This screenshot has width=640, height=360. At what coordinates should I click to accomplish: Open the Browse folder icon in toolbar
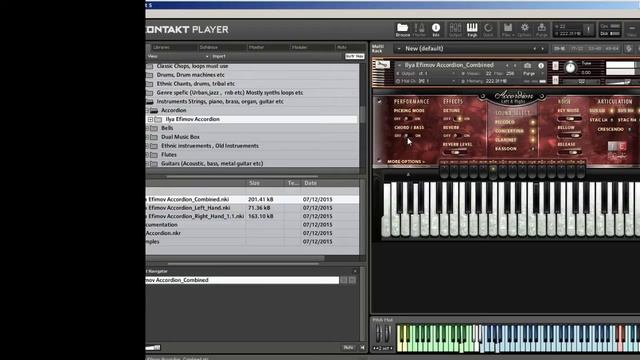coord(402,29)
